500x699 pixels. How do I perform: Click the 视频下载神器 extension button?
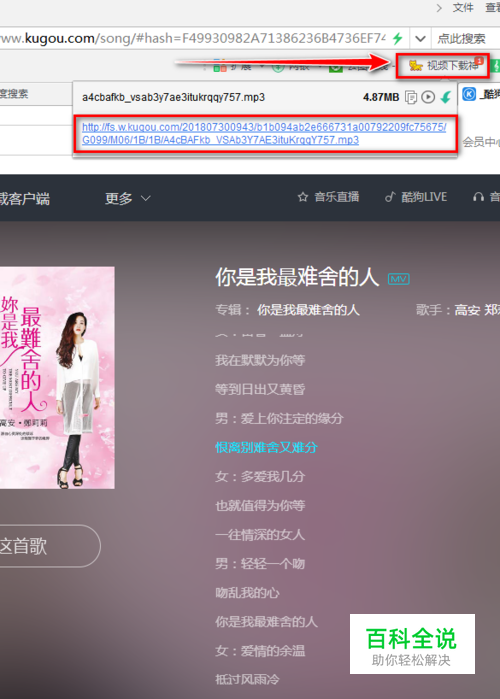click(443, 66)
